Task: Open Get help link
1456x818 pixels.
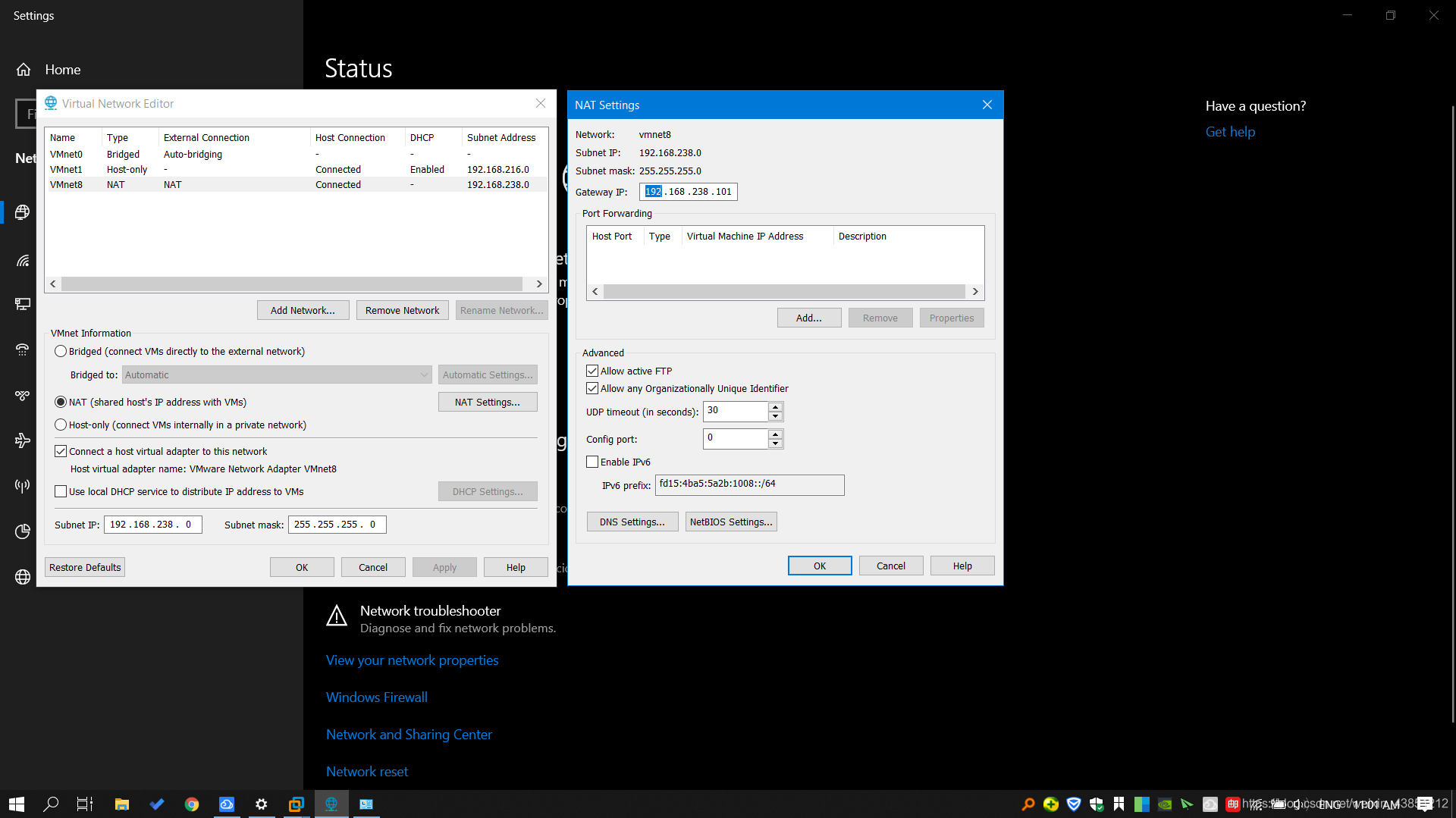Action: tap(1230, 132)
